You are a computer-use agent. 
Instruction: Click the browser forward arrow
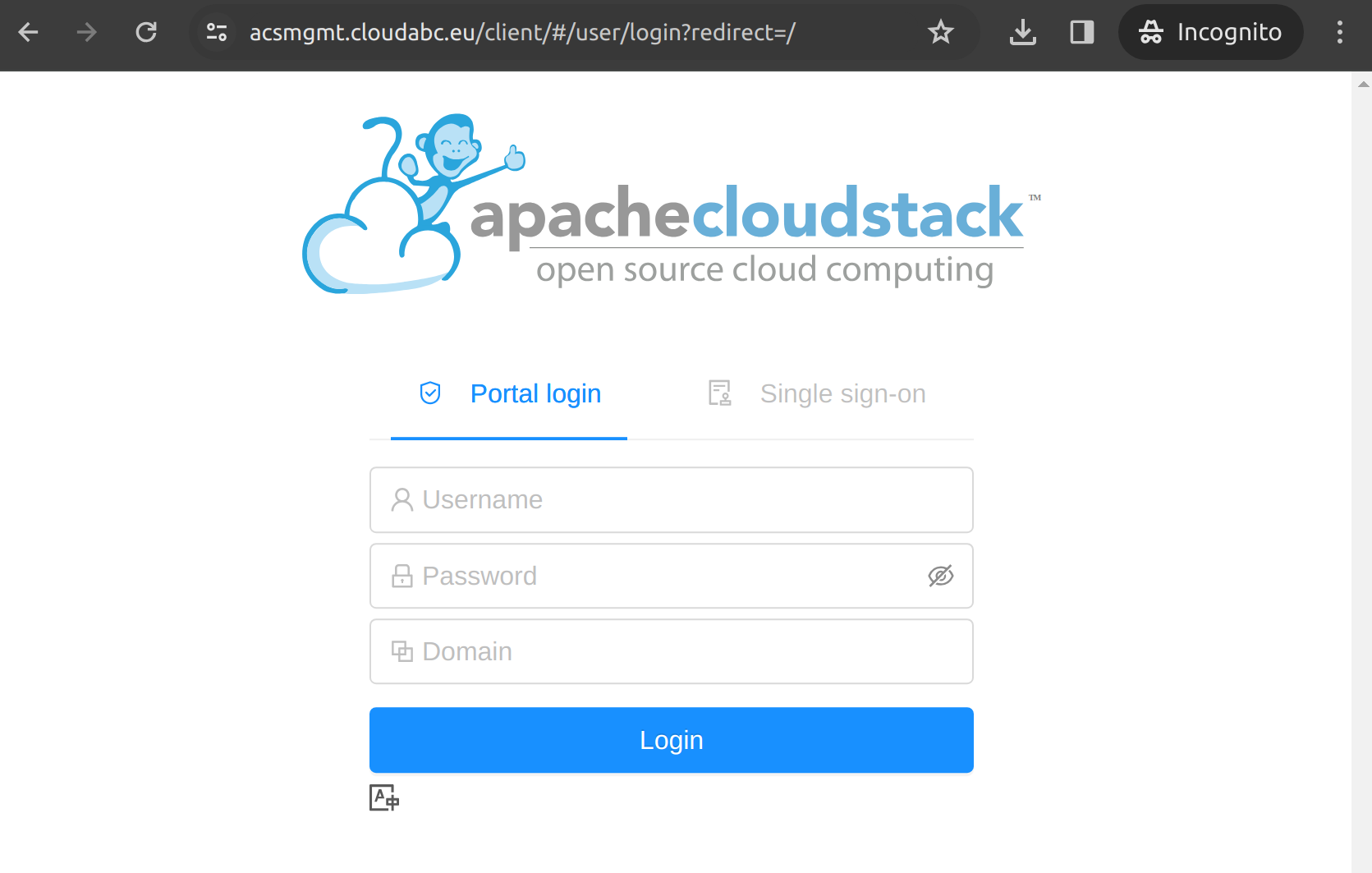pos(86,32)
